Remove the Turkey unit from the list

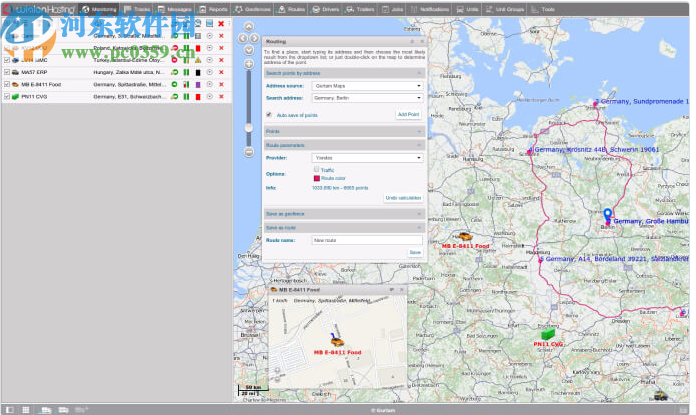(x=221, y=59)
